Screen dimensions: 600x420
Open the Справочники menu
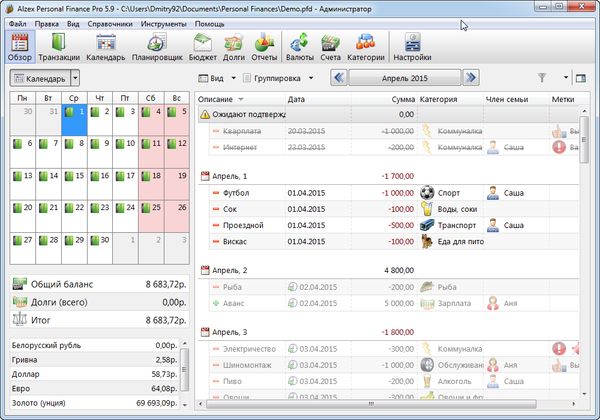(110, 24)
